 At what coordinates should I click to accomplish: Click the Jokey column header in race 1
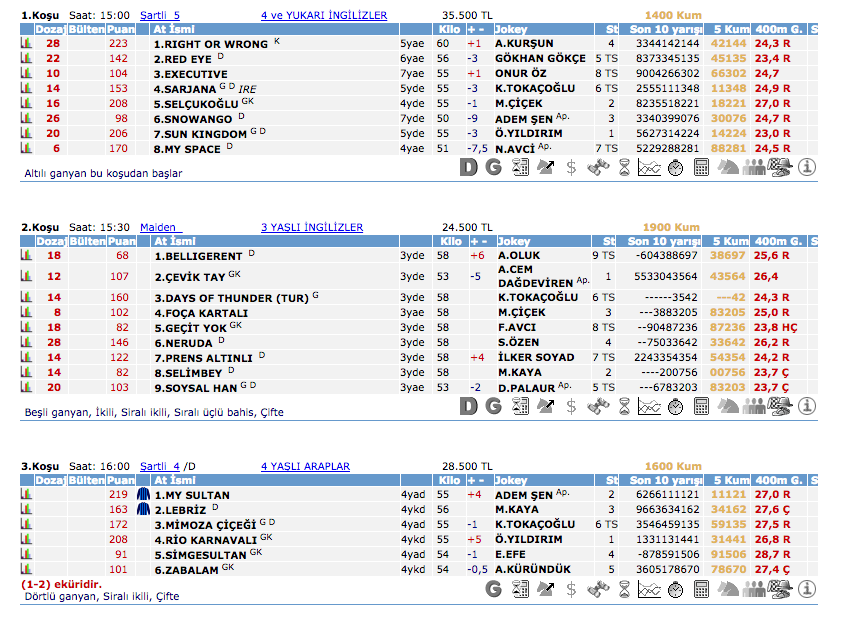(x=513, y=30)
